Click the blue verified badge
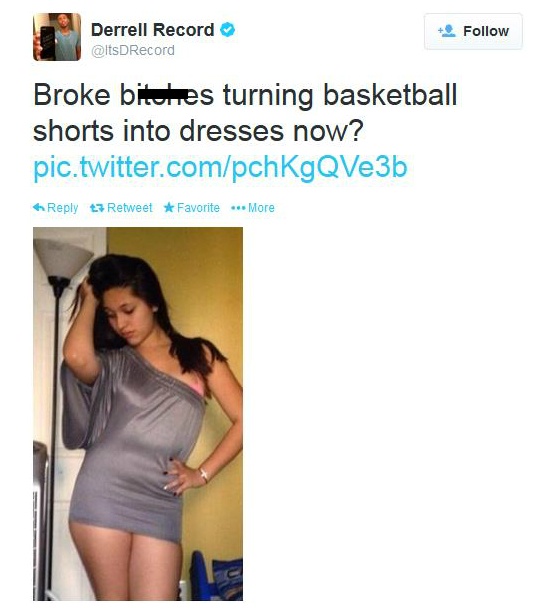Viewport: 547px width, 612px height. (x=227, y=30)
